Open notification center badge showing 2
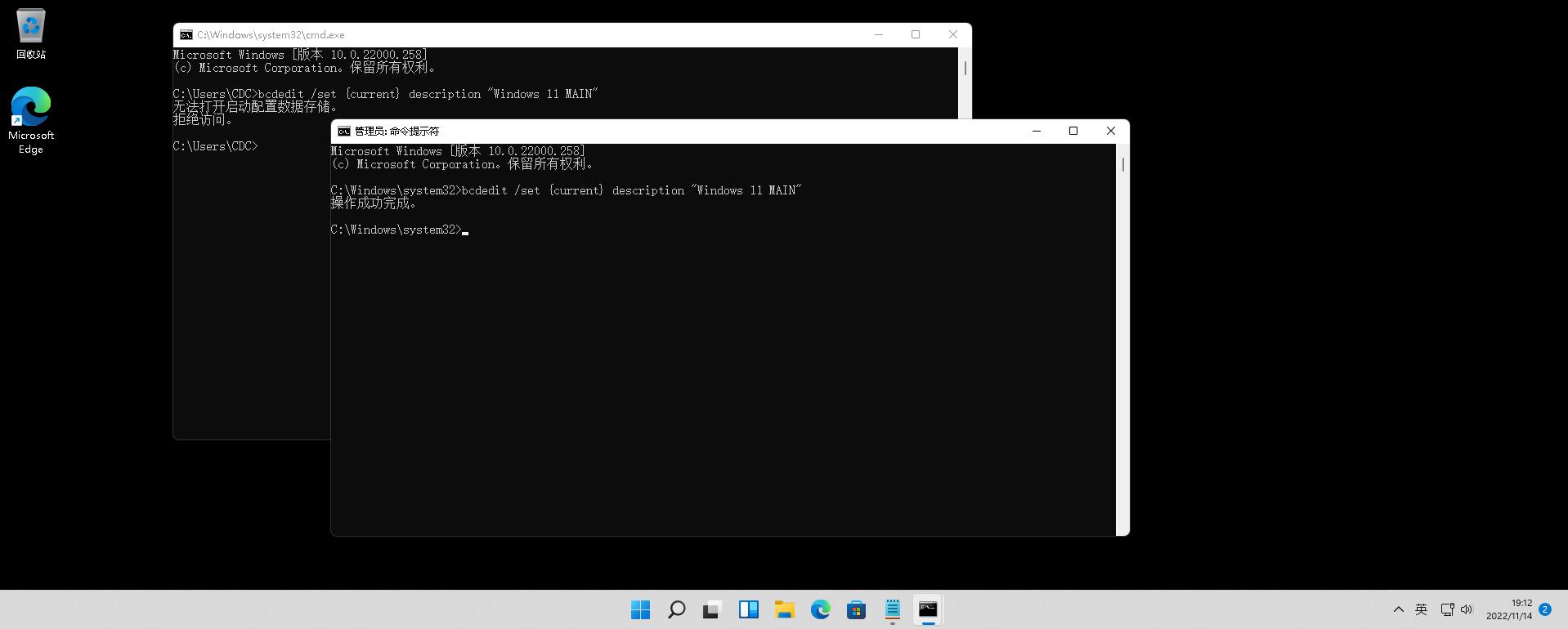 [1545, 609]
